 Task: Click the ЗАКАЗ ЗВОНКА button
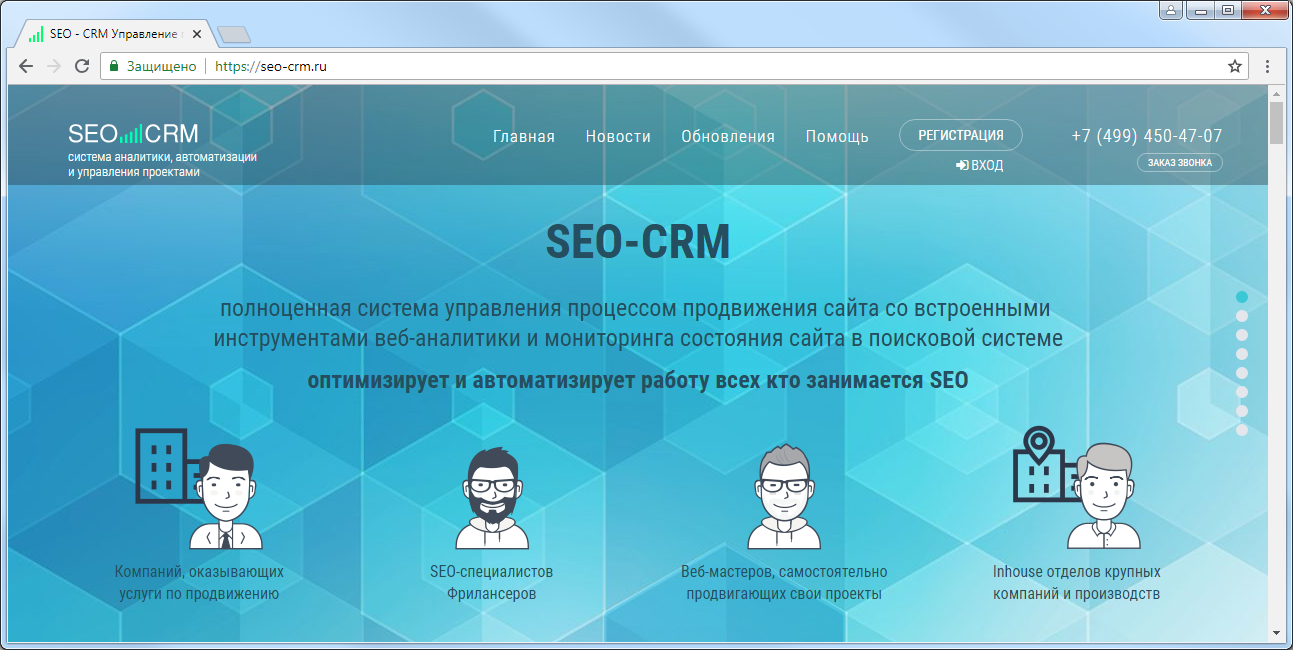click(x=1180, y=163)
